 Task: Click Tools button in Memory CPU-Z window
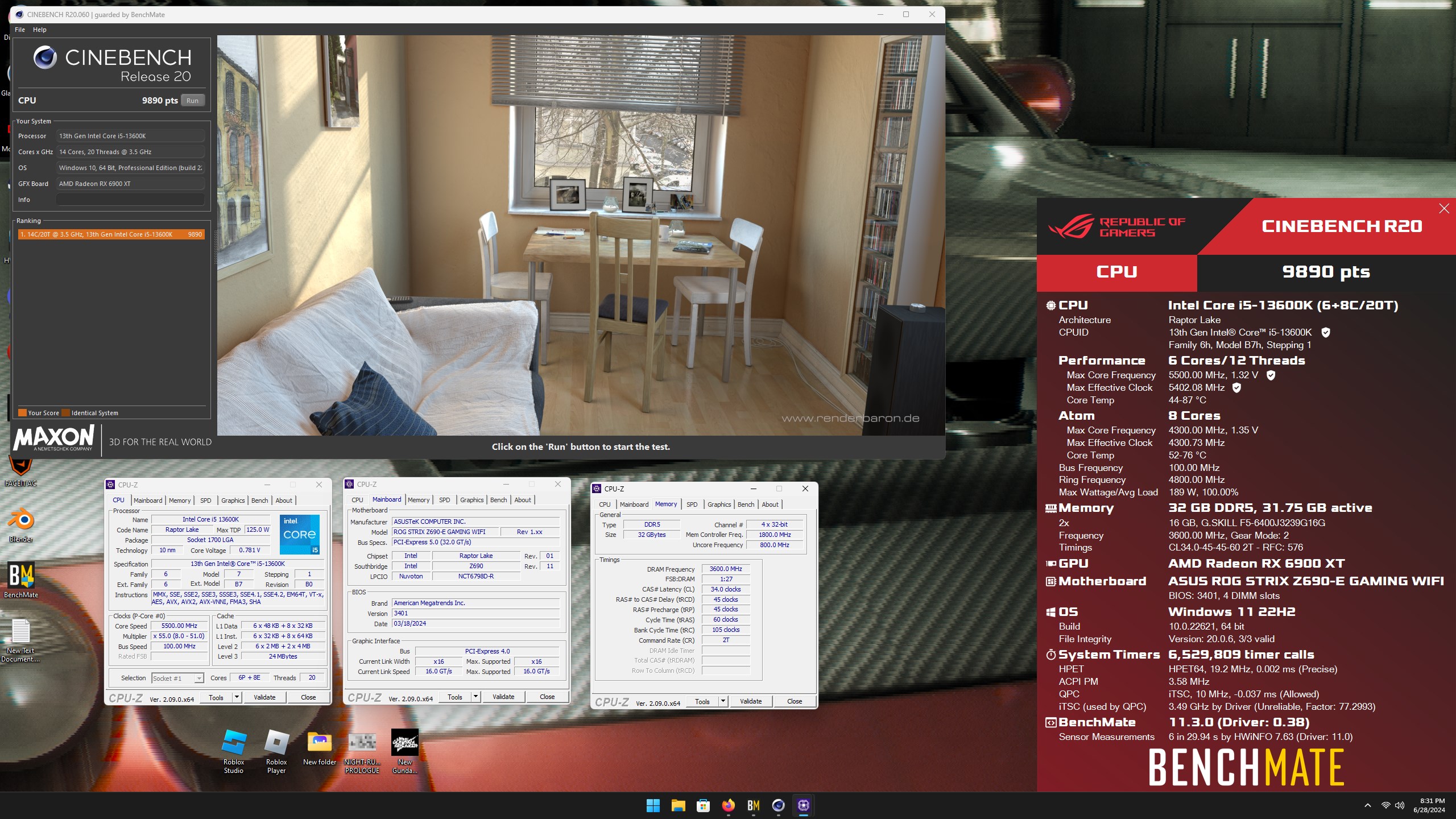coord(702,701)
